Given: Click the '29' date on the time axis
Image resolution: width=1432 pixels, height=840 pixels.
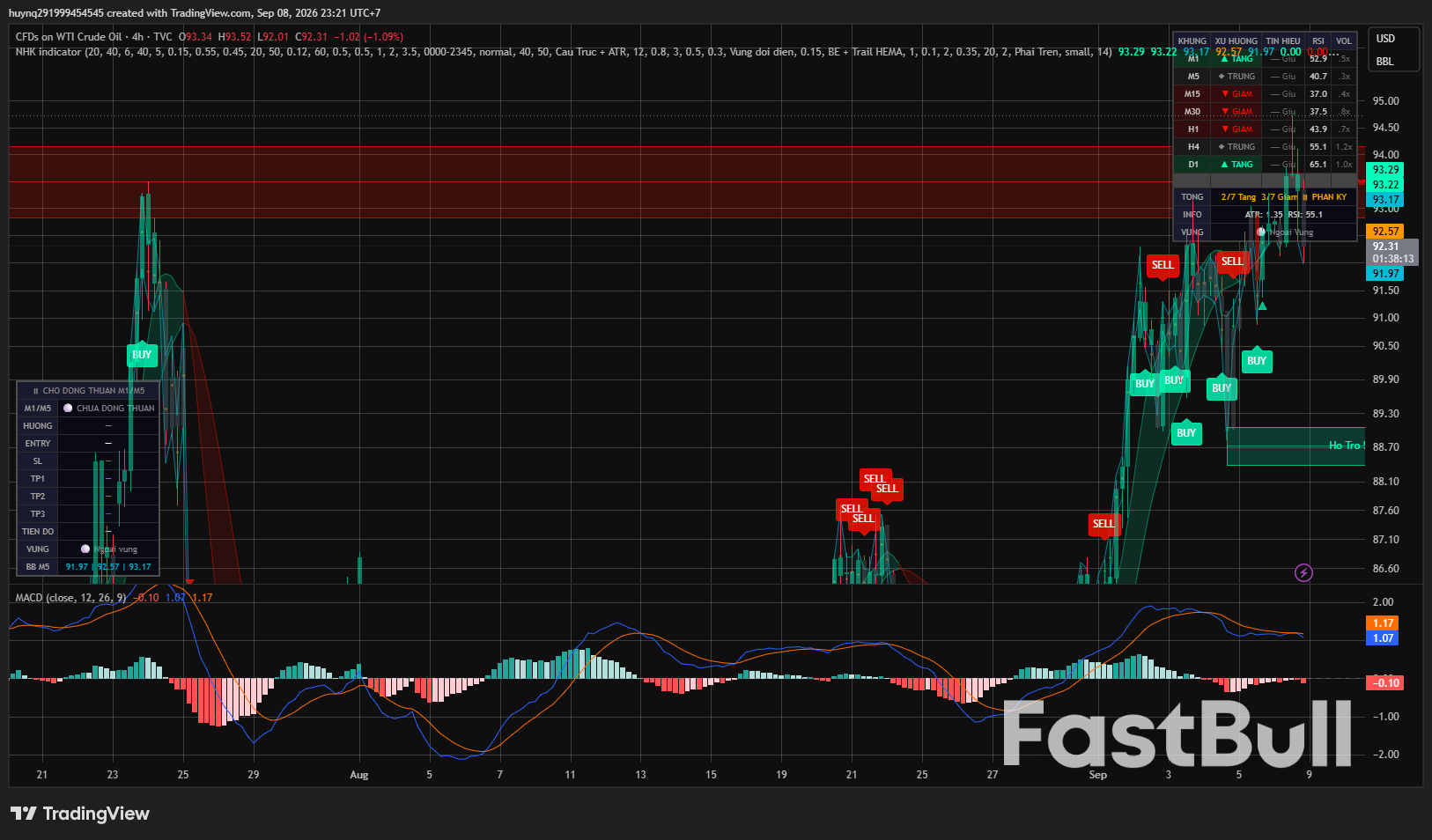Looking at the screenshot, I should 254,775.
